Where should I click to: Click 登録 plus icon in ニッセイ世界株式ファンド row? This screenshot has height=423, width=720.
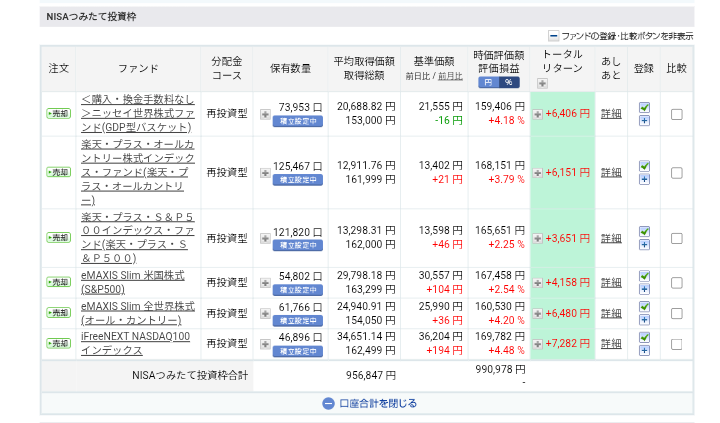pyautogui.click(x=644, y=121)
